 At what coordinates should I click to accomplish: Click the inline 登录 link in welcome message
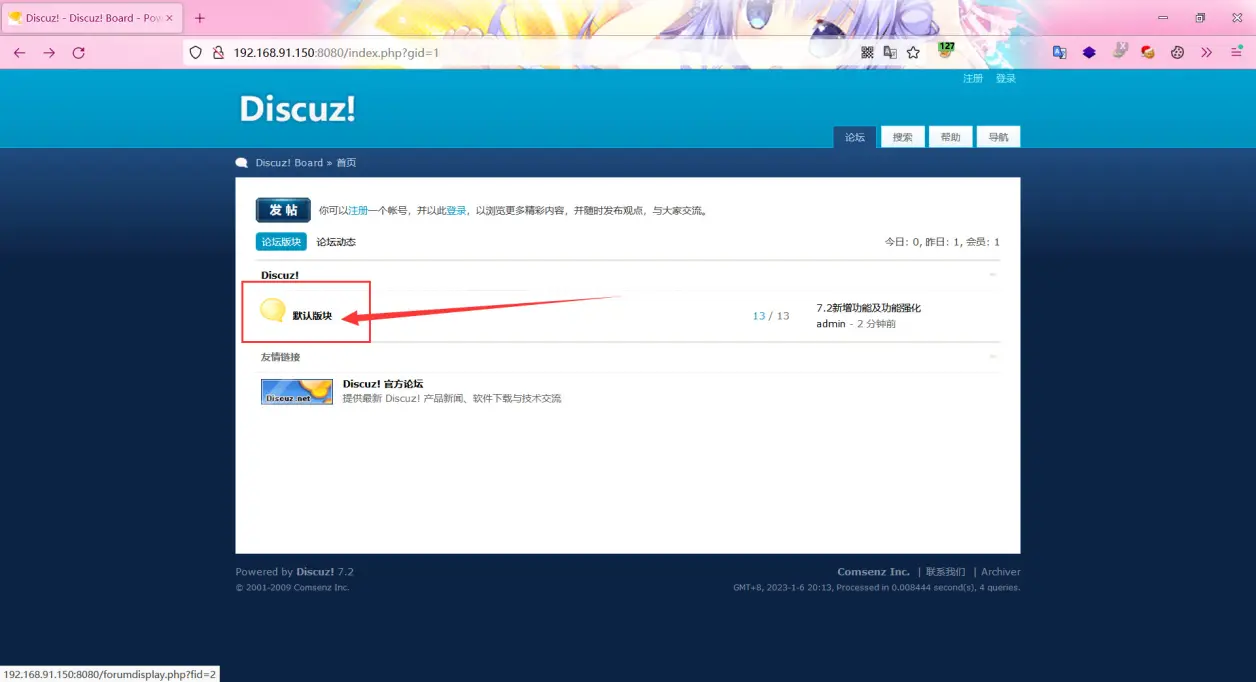click(x=456, y=211)
